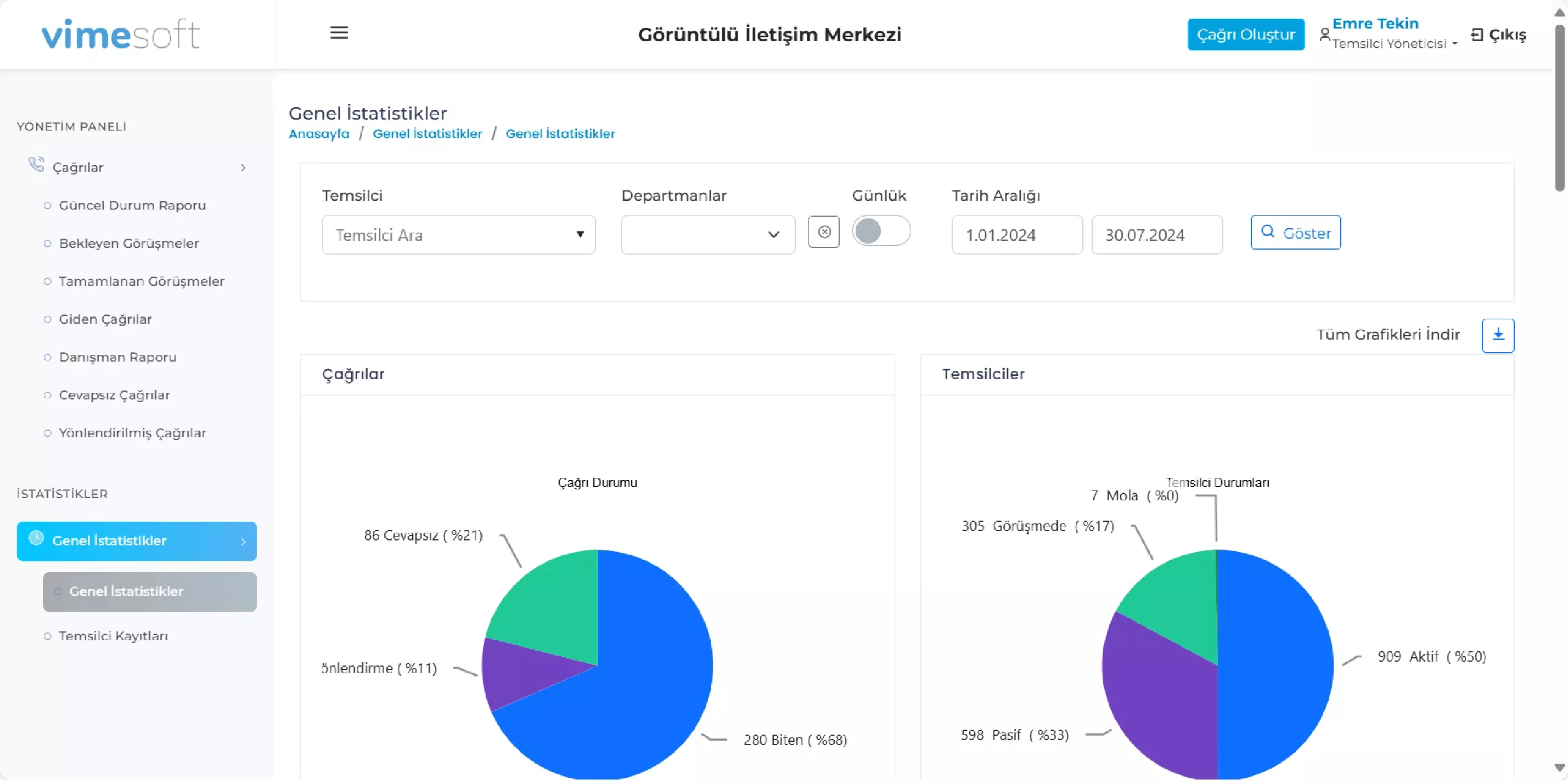Screen dimensions: 1568x784
Task: Click the clock icon on Genel İstatistikler
Action: [37, 538]
